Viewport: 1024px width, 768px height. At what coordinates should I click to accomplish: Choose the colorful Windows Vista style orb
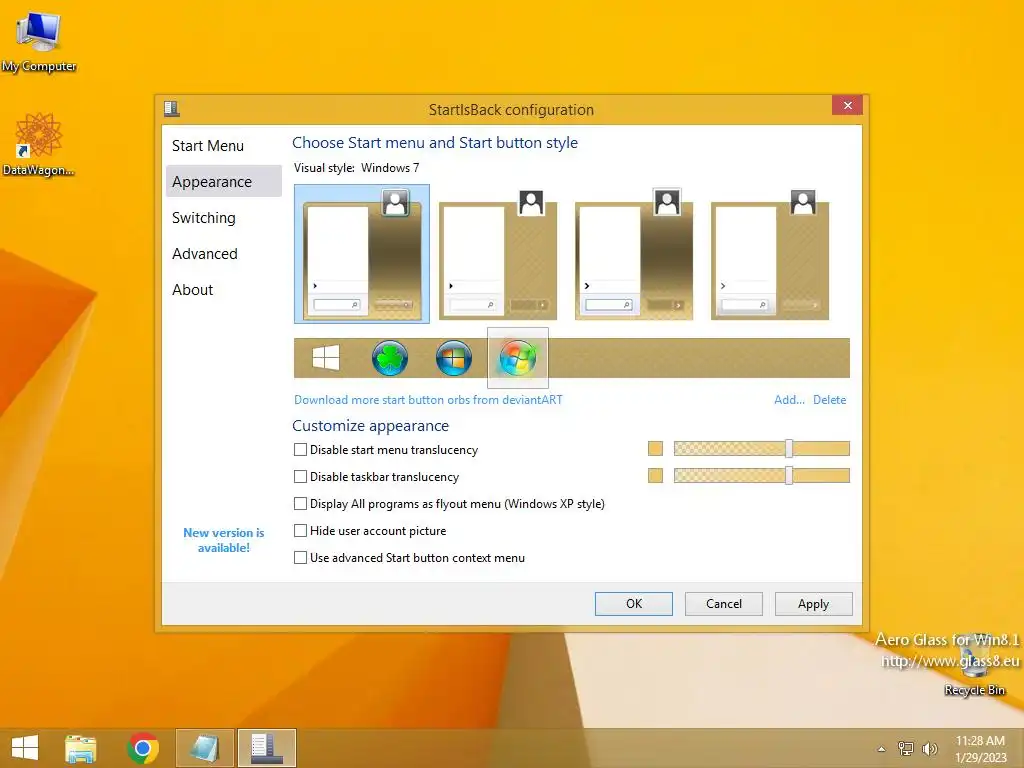tap(518, 358)
